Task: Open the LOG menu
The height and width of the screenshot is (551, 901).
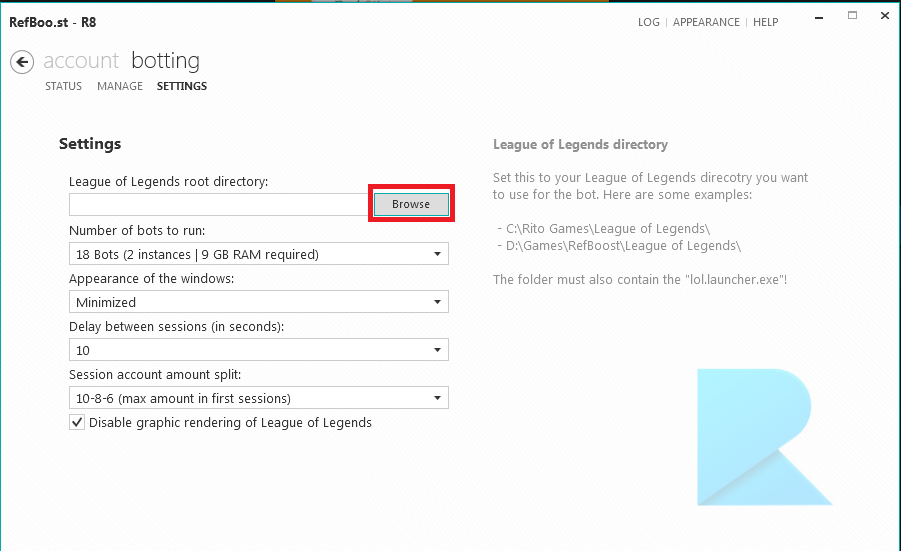Action: (648, 22)
